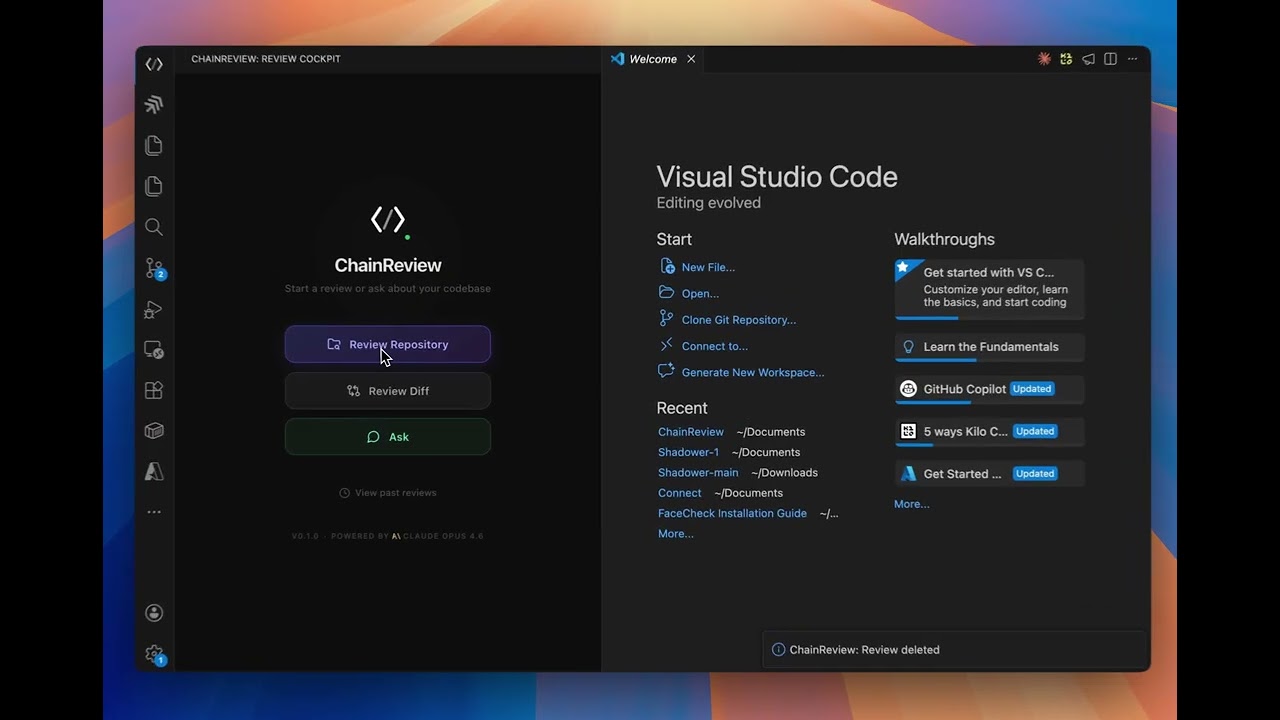The width and height of the screenshot is (1280, 720).
Task: Switch to the Welcome tab
Action: [x=652, y=59]
